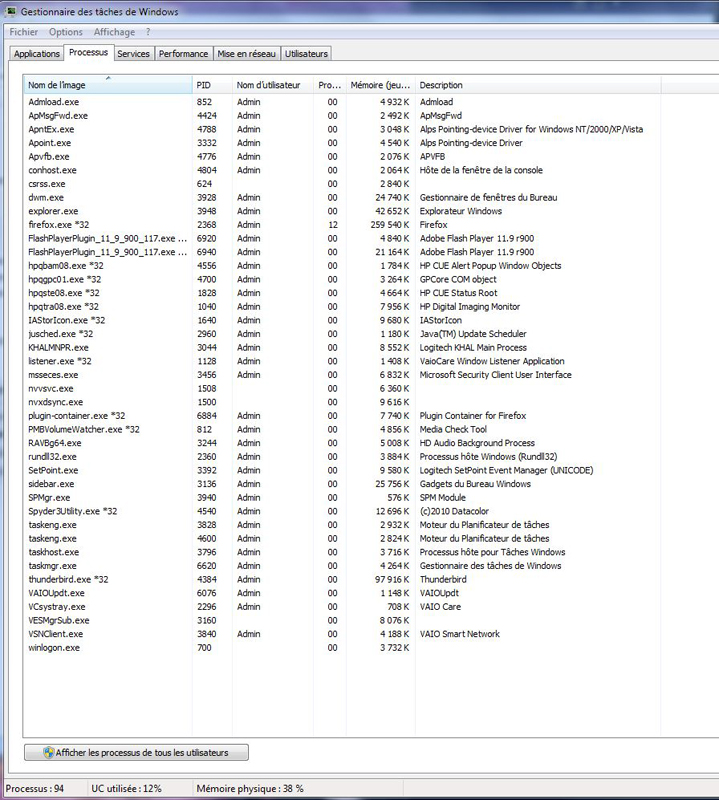Viewport: 719px width, 800px height.
Task: Sort by Nom de l'image column header
Action: click(x=108, y=85)
